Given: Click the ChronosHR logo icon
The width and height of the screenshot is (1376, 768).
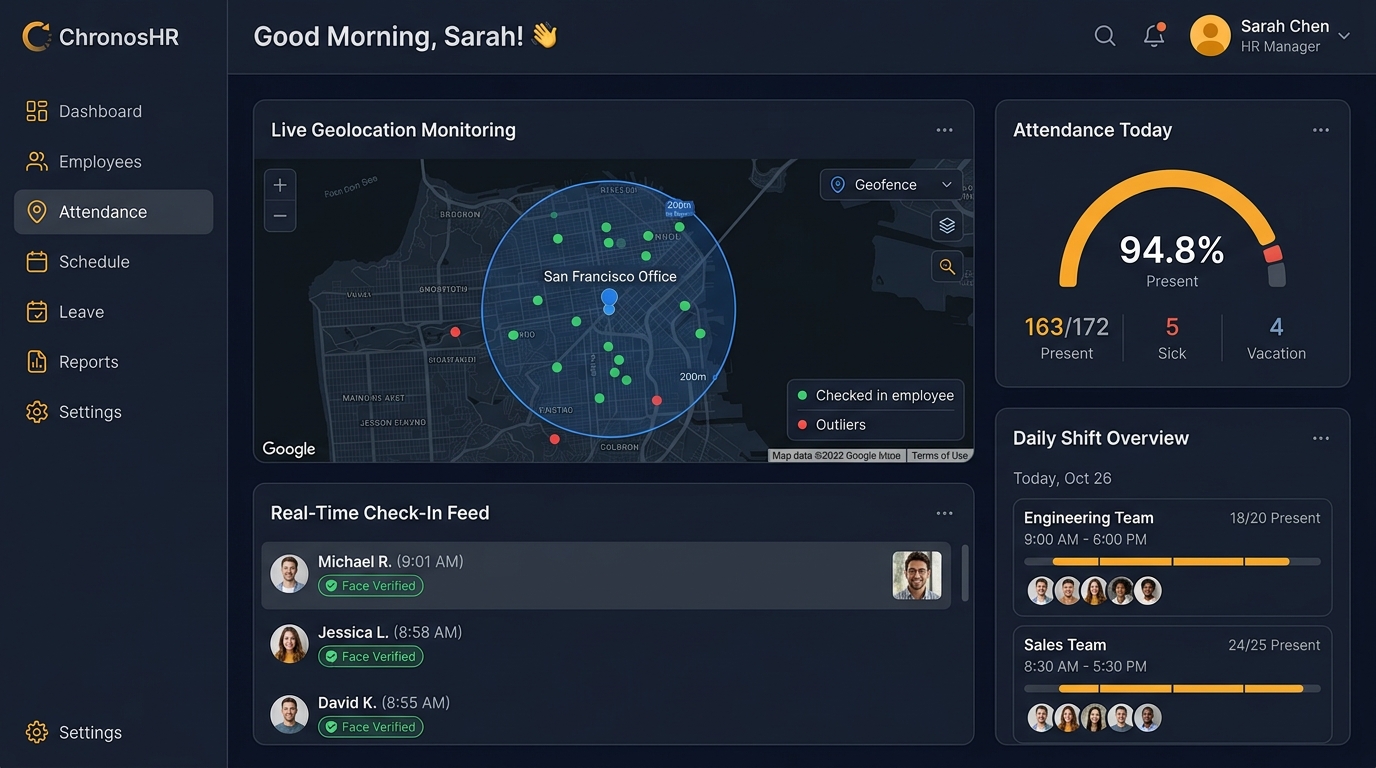Looking at the screenshot, I should tap(36, 37).
